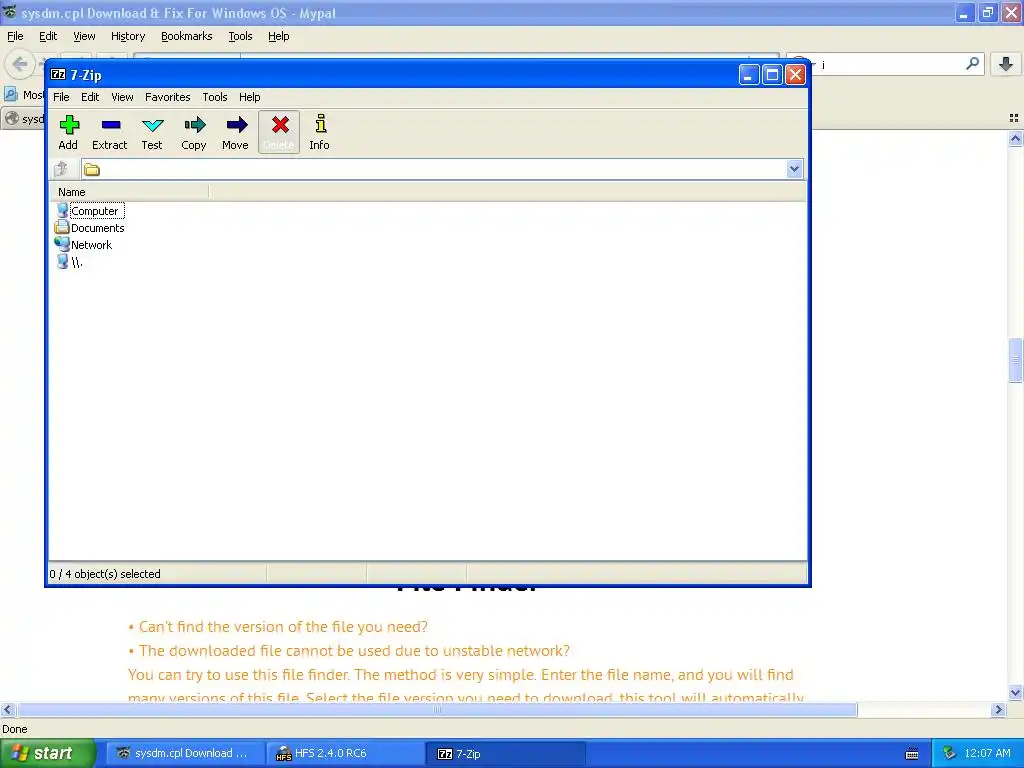Screen dimensions: 1024x768
Task: Select the Documents folder icon
Action: pos(62,227)
